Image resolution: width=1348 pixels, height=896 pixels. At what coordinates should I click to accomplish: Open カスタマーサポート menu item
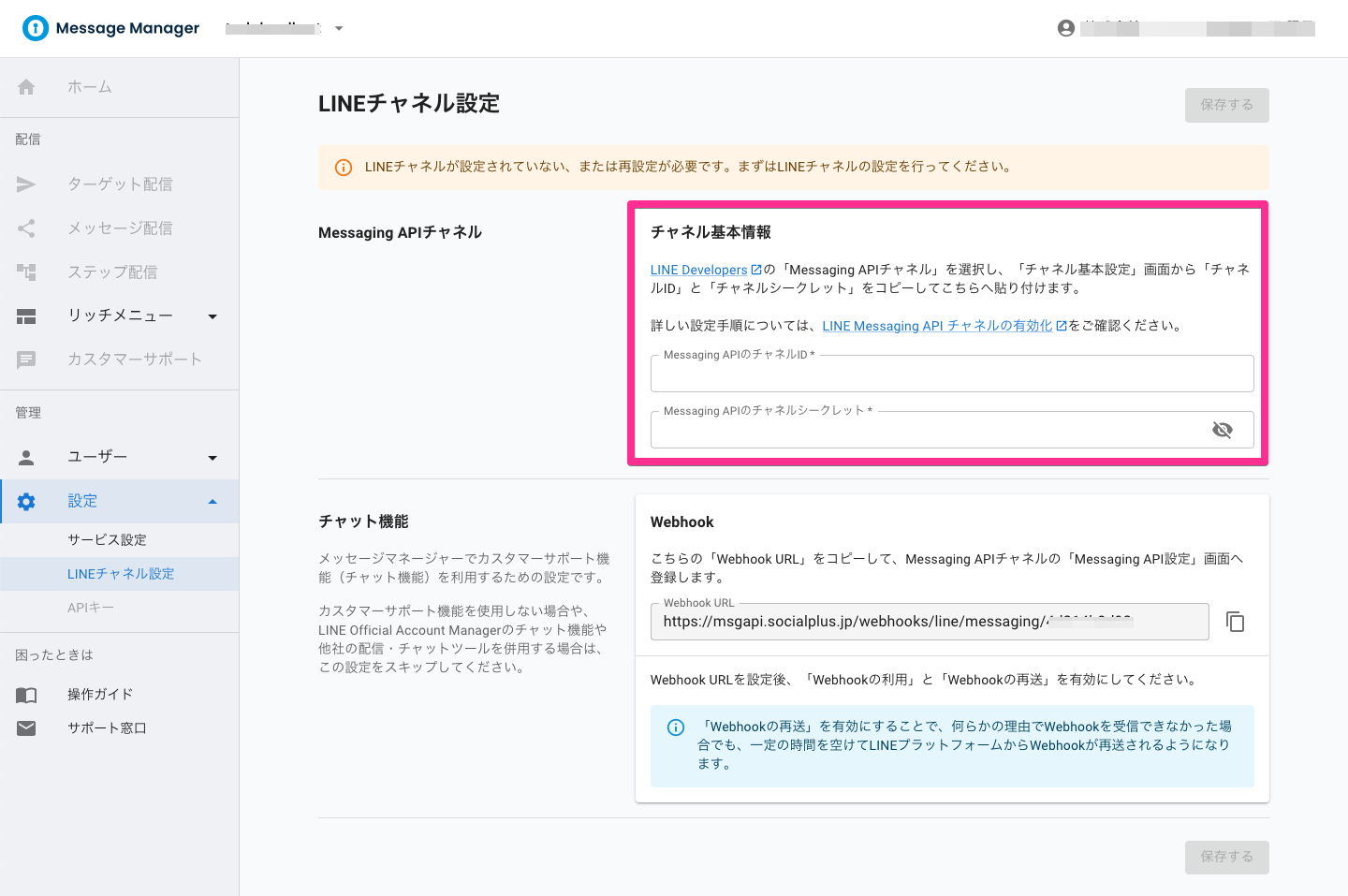tap(120, 360)
